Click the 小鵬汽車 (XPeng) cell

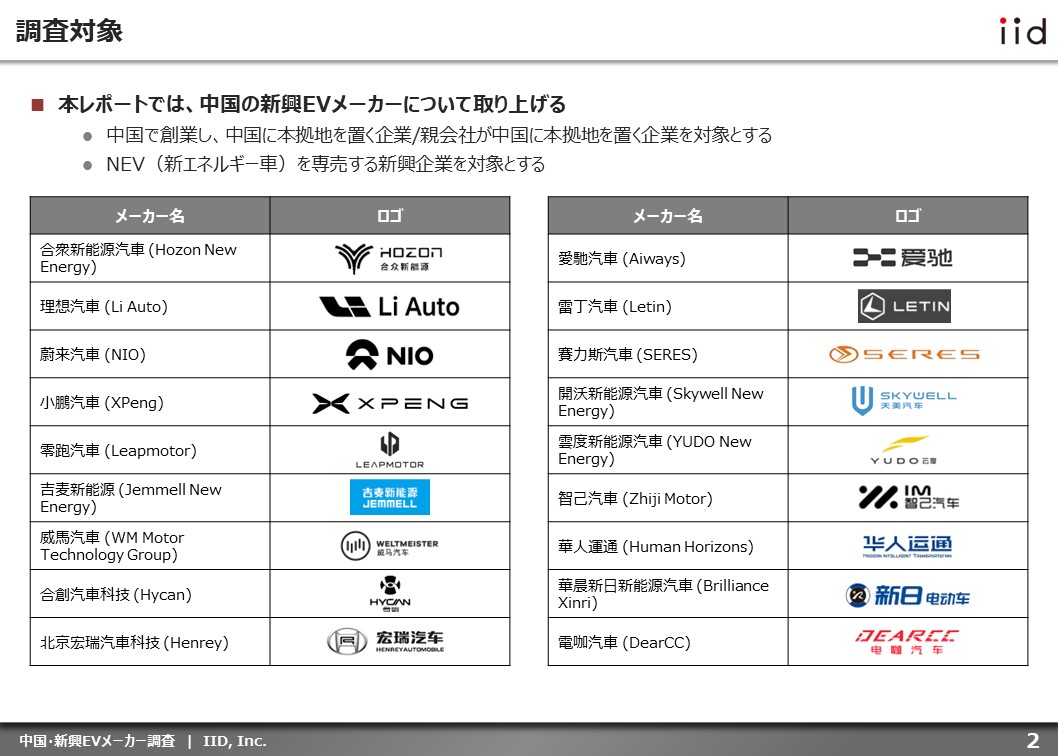coord(150,402)
